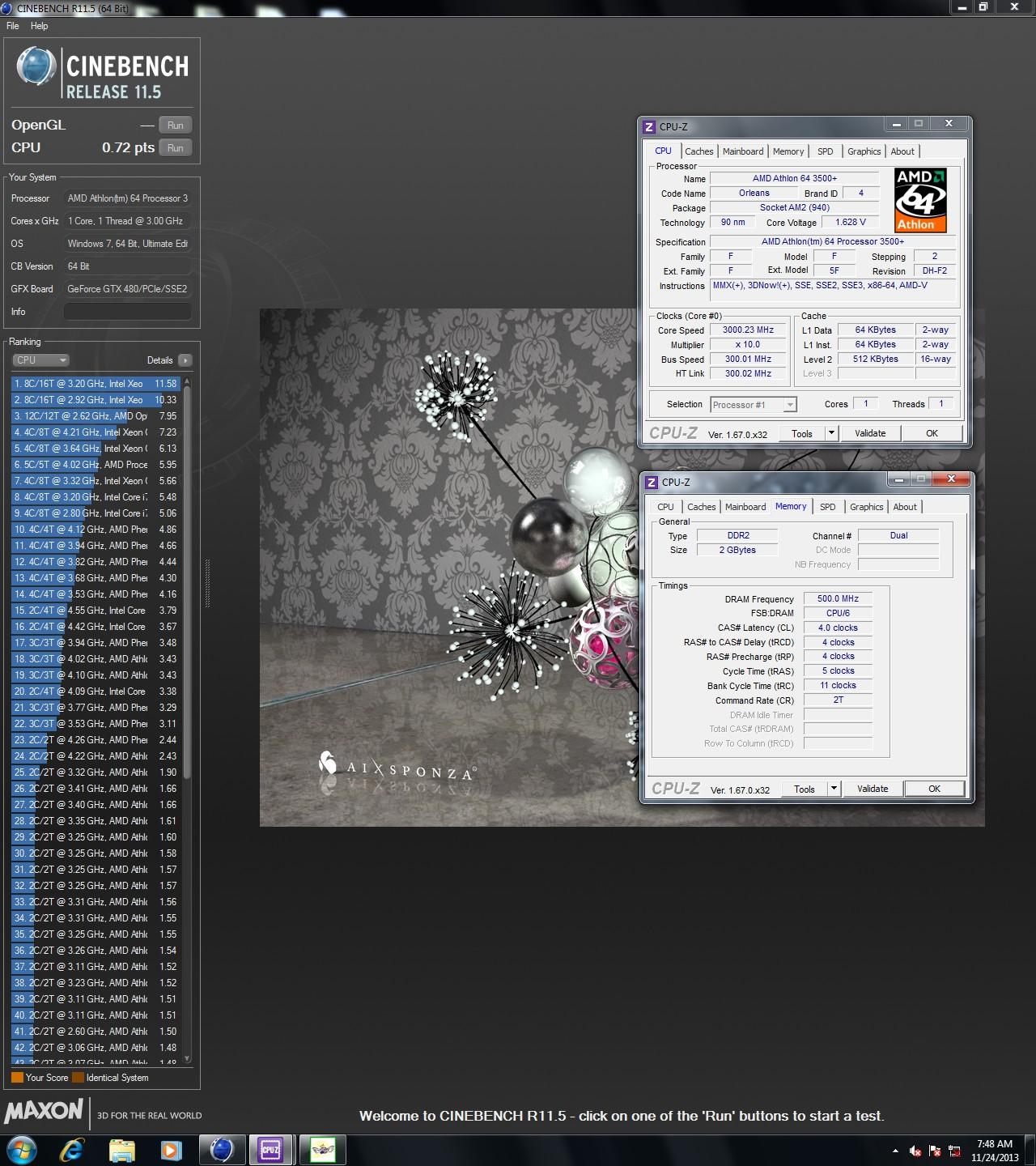
Task: Click the Identical System brown legend swatch
Action: [78, 1078]
